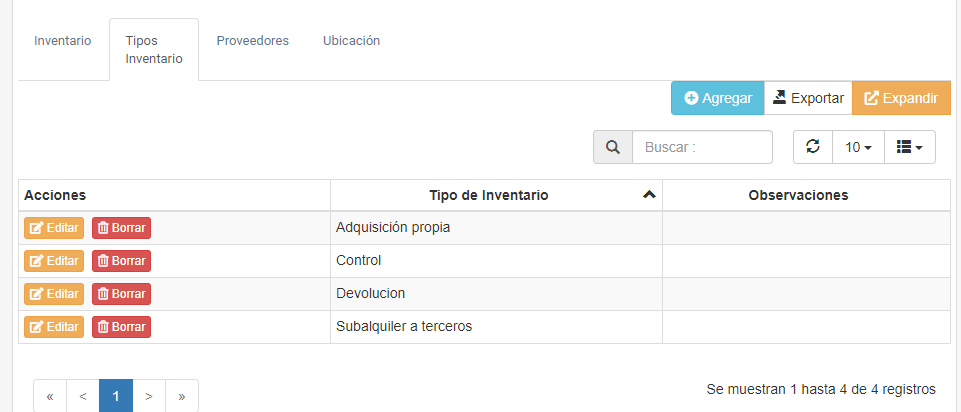The height and width of the screenshot is (412, 961).
Task: Delete the Adquisición propia row
Action: [121, 228]
